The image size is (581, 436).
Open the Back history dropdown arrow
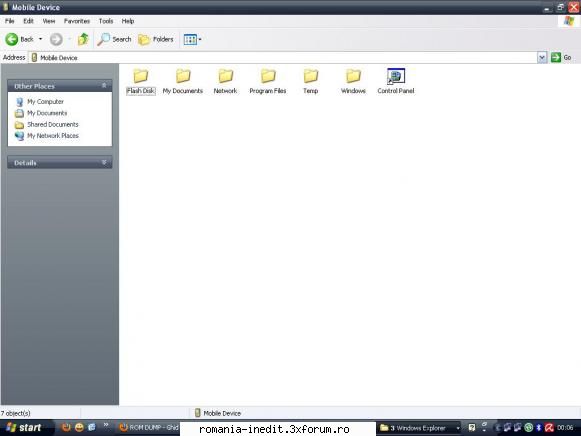point(40,39)
